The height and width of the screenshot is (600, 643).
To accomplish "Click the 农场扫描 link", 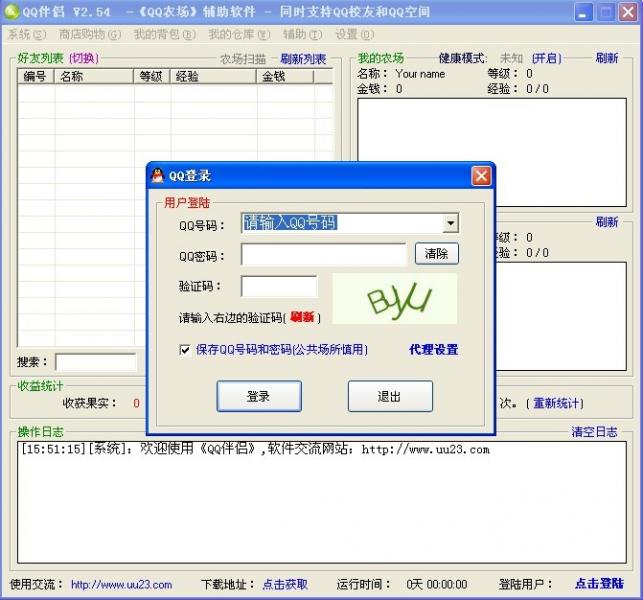I will (x=243, y=59).
